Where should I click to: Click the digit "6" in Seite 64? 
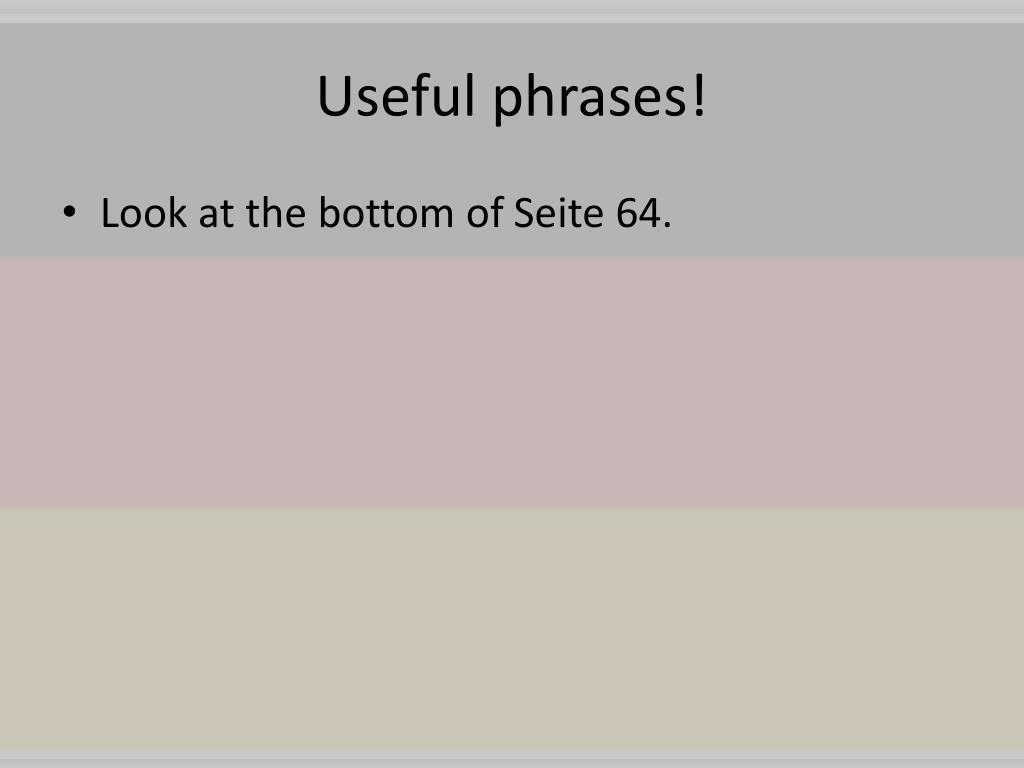(x=628, y=214)
